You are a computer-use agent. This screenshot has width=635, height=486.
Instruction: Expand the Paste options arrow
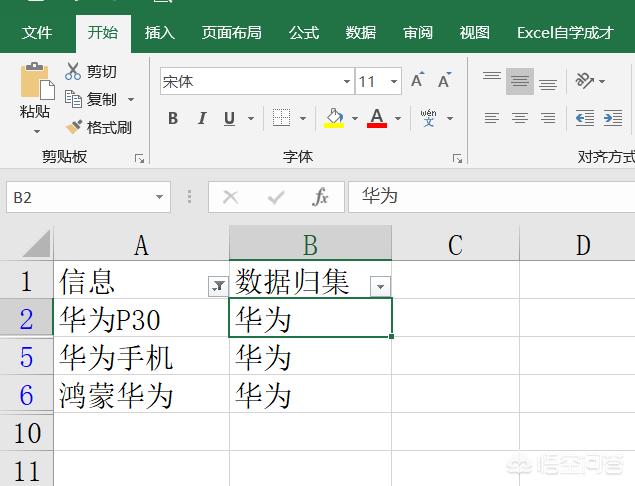click(x=37, y=131)
